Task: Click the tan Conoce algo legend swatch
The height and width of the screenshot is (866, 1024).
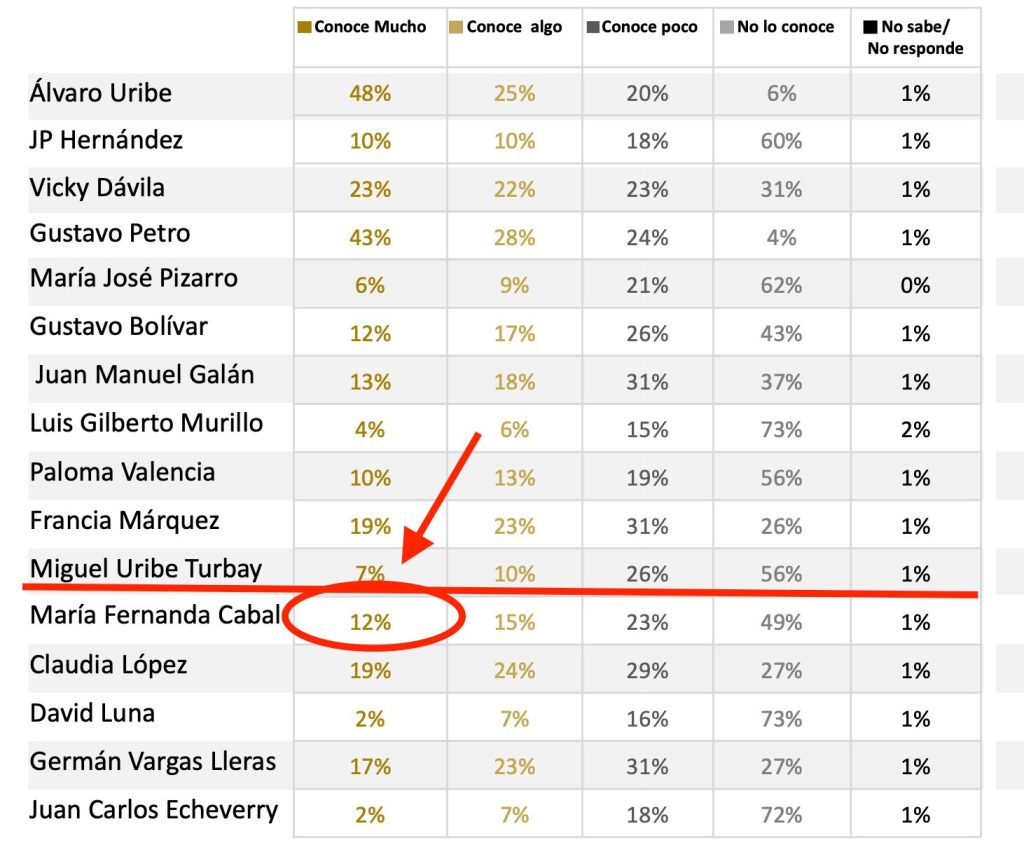Action: pos(458,27)
